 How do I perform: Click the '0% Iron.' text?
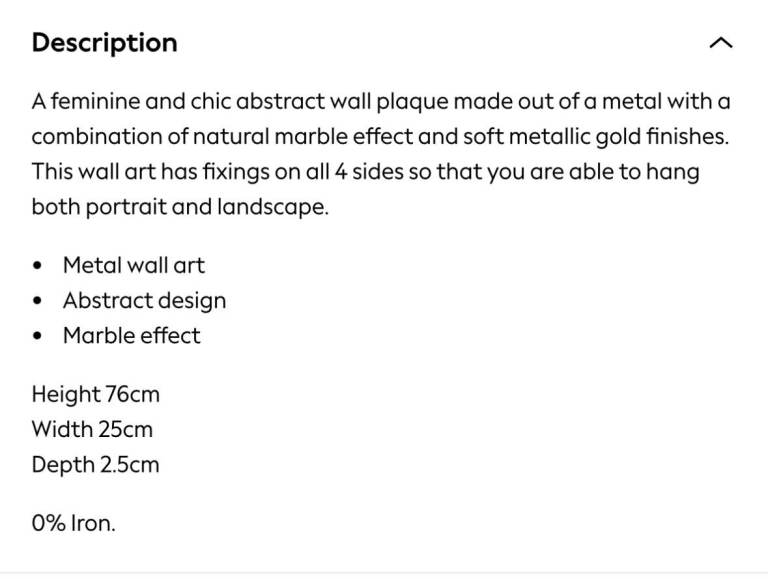click(73, 523)
